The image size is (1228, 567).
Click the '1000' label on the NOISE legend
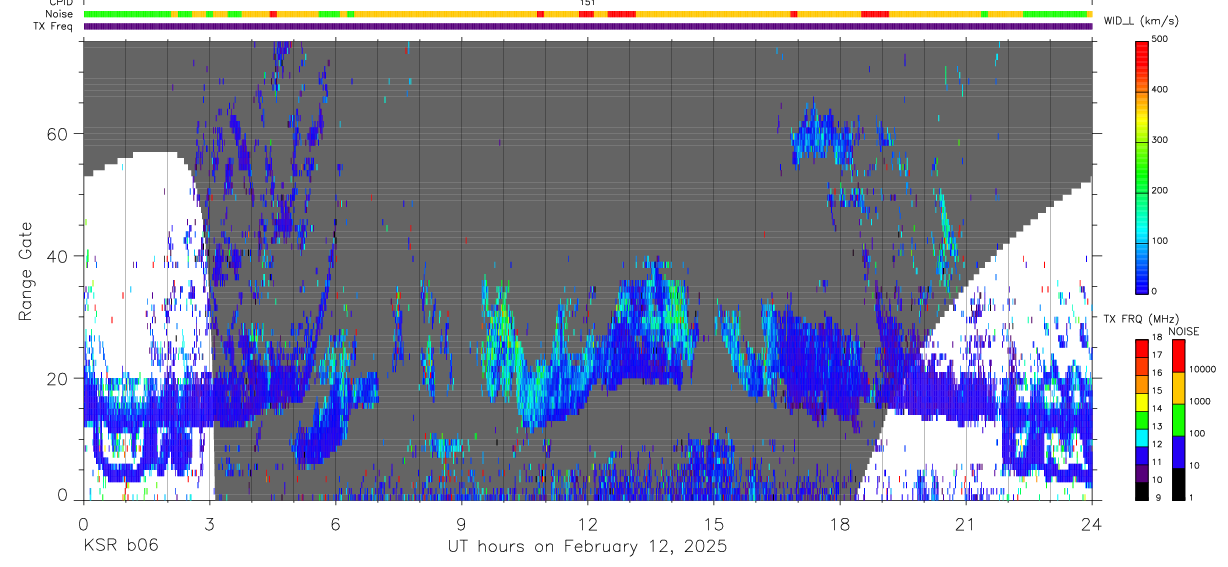click(1201, 401)
